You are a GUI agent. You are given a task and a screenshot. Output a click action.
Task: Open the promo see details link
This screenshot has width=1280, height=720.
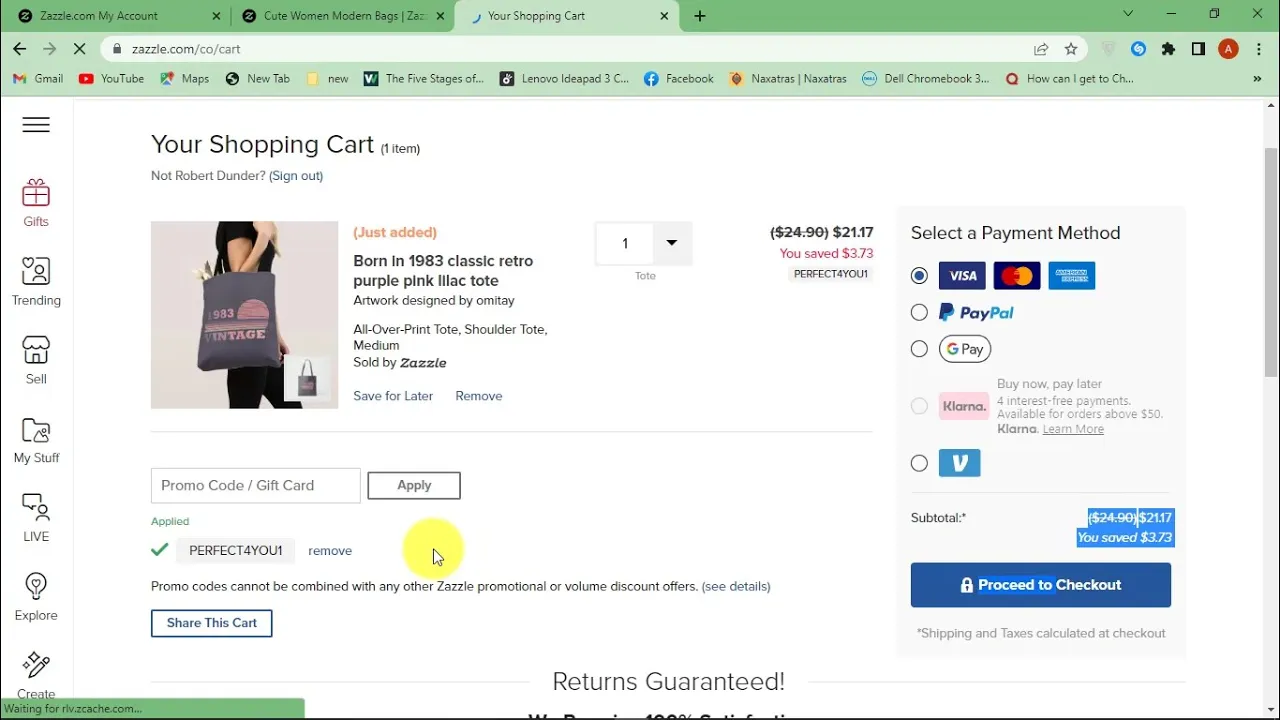[x=736, y=587]
